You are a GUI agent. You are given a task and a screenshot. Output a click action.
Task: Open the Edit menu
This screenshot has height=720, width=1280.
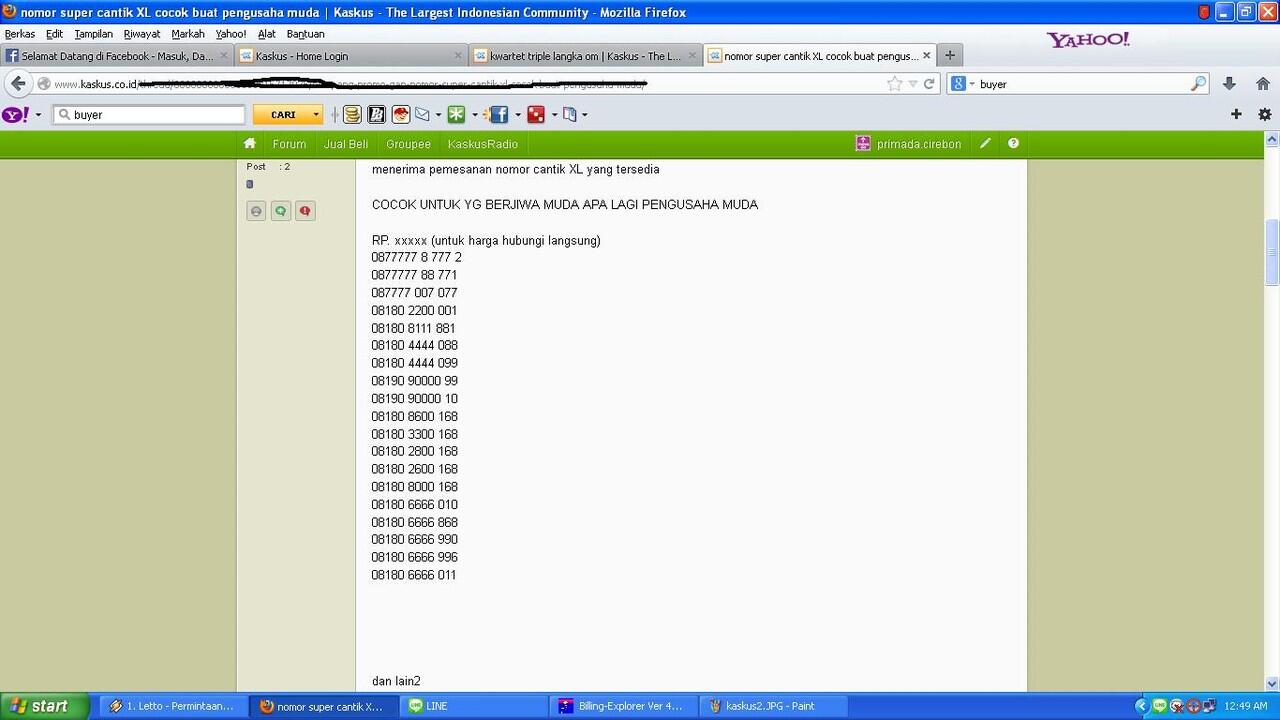click(54, 34)
